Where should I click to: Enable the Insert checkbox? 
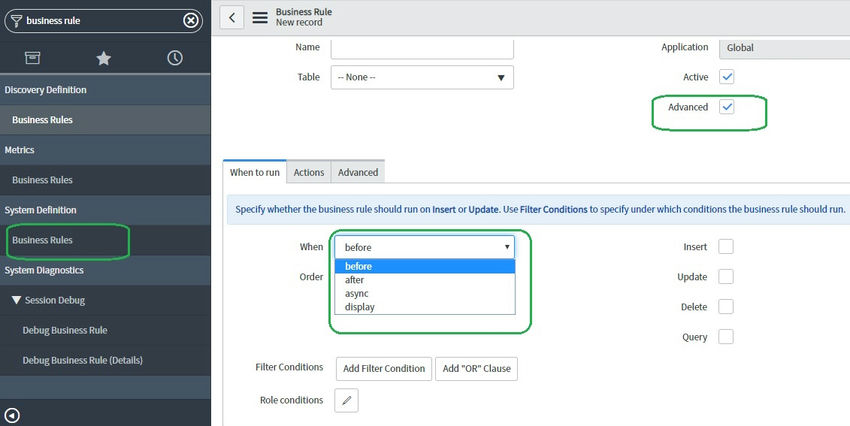pos(726,247)
